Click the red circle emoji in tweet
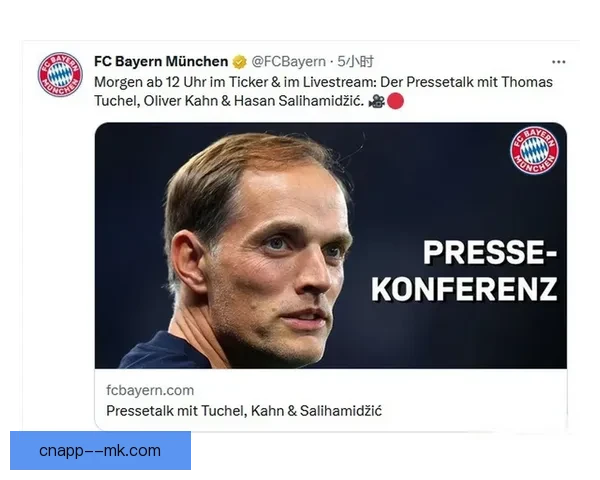The height and width of the screenshot is (480, 600). click(395, 101)
